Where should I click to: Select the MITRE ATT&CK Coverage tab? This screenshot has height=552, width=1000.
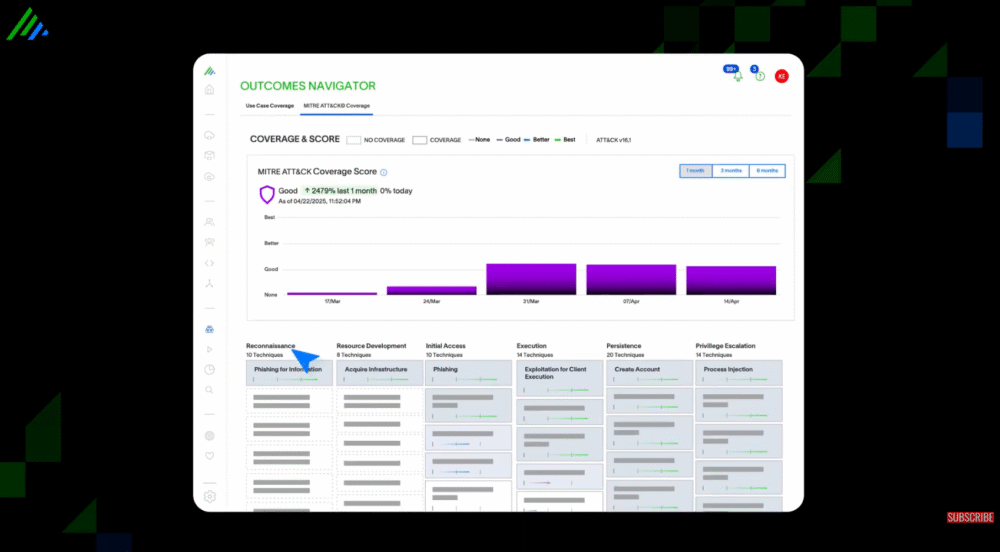tap(336, 106)
